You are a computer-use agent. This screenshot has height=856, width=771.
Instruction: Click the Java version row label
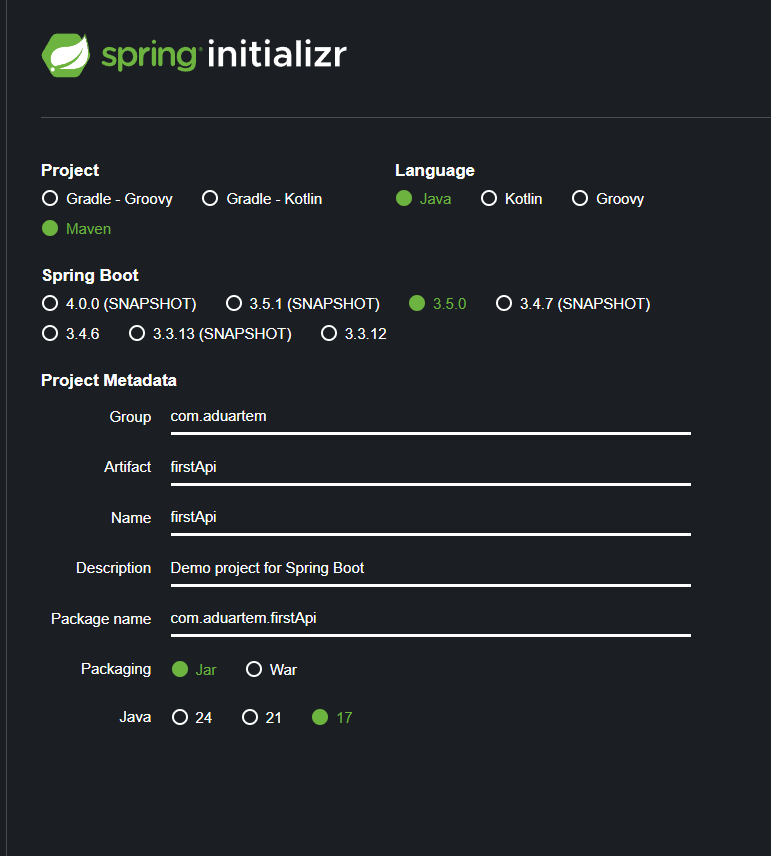tap(135, 717)
